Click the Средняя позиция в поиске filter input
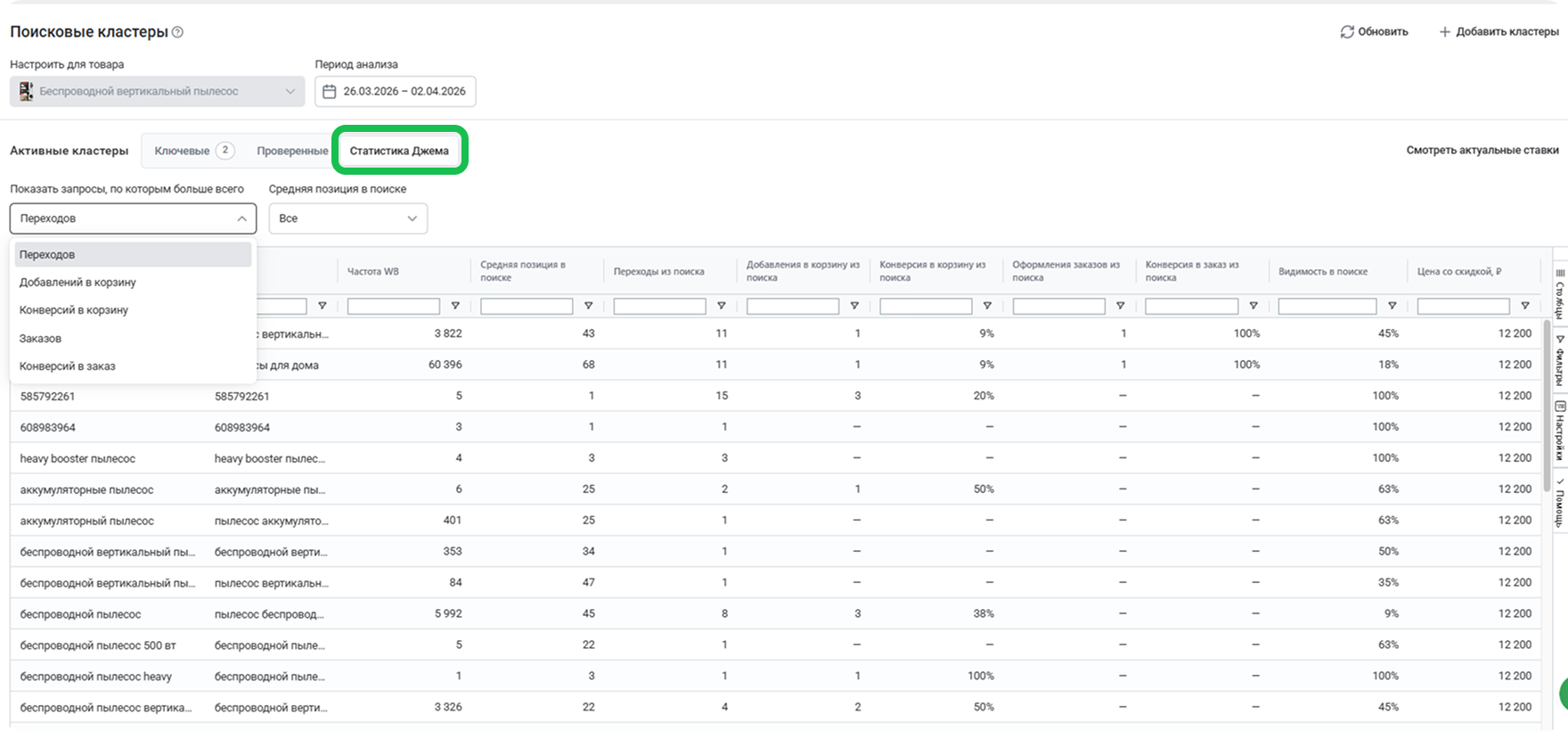Image resolution: width=1568 pixels, height=731 pixels. [526, 307]
